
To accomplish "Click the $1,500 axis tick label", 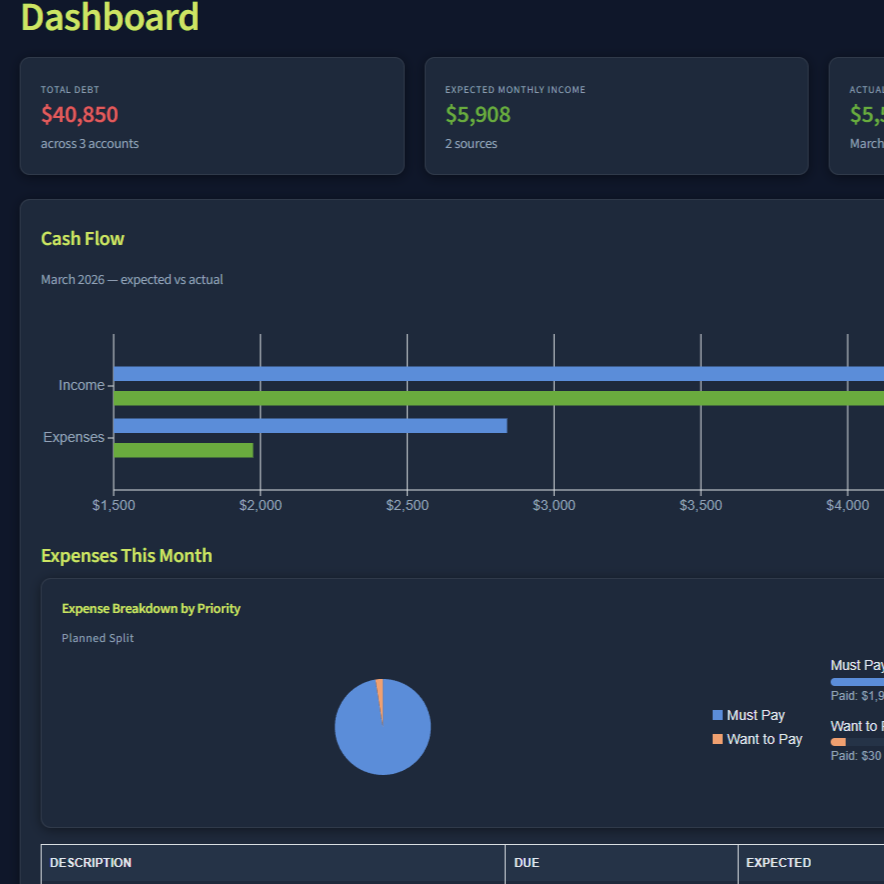I will (114, 505).
